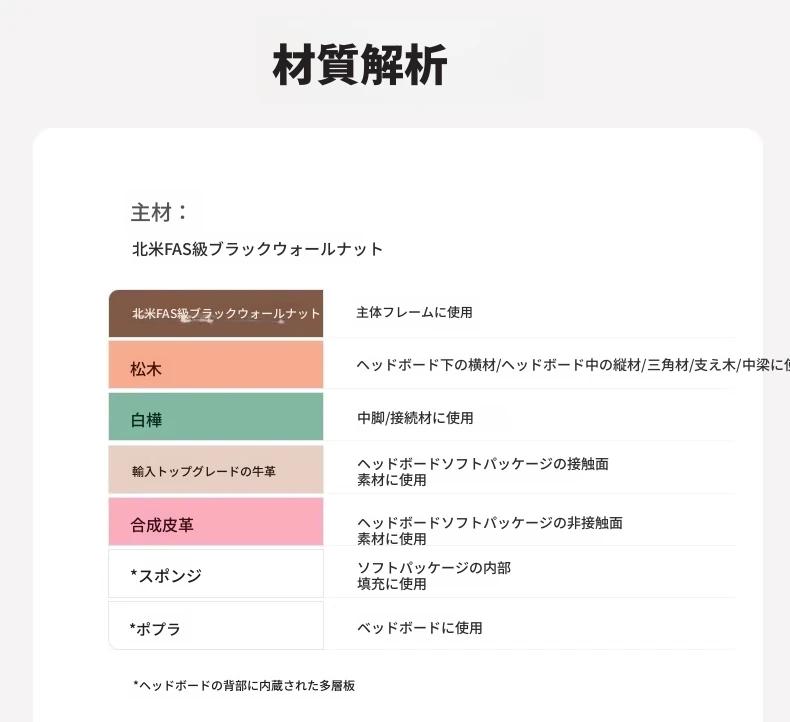
Task: Click the brown black walnut color swatch
Action: 216,313
